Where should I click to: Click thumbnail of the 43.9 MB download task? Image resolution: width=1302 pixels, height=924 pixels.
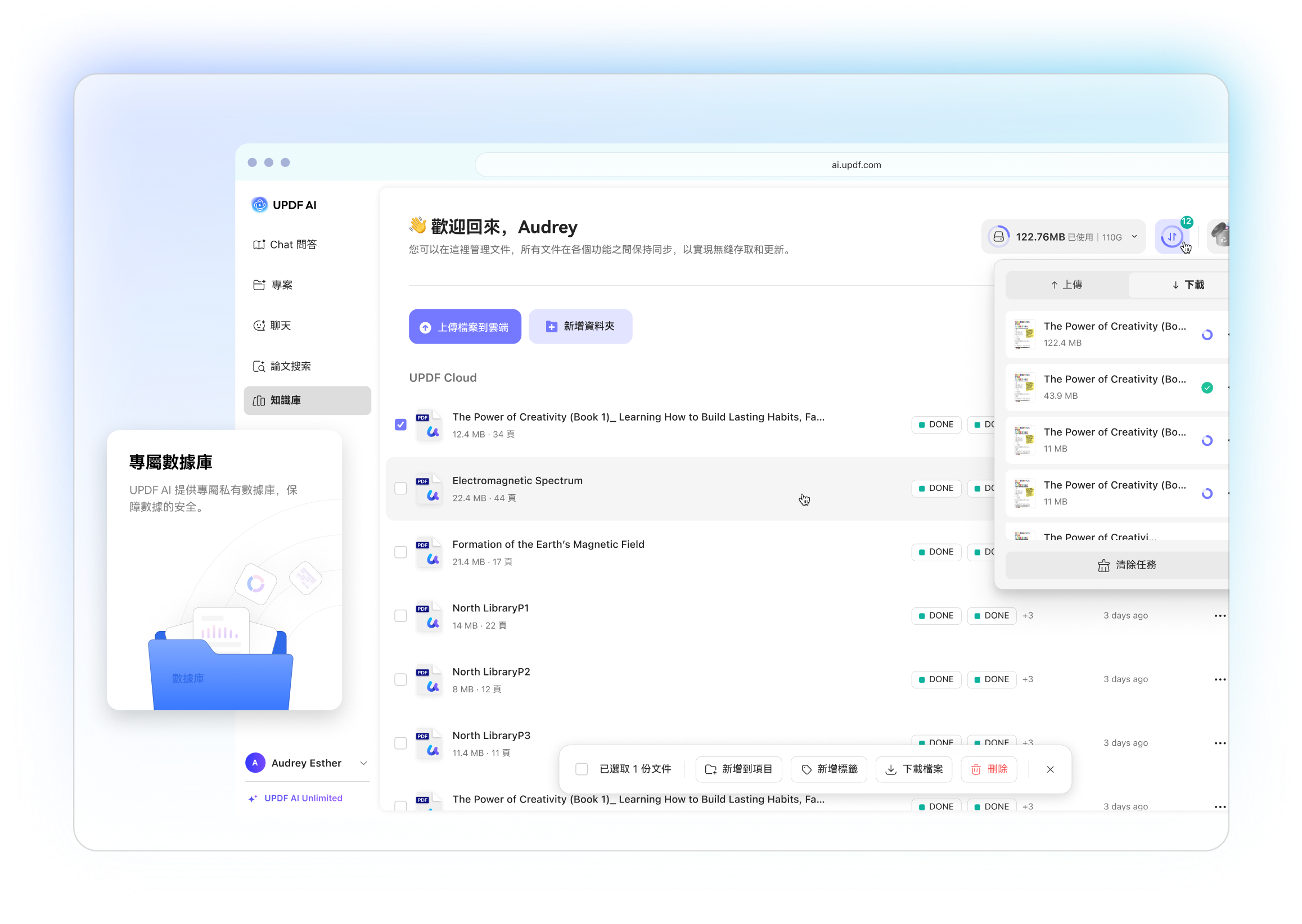click(x=1024, y=387)
